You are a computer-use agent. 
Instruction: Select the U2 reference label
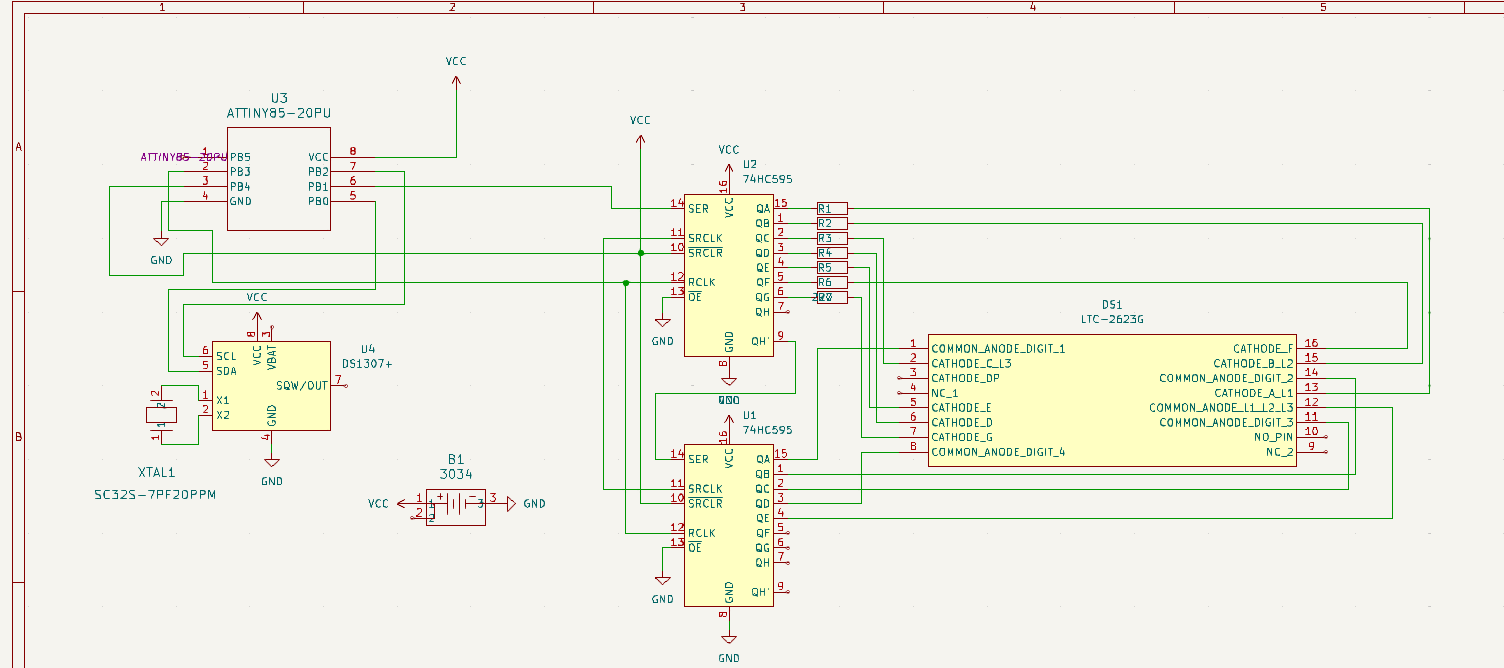[749, 164]
